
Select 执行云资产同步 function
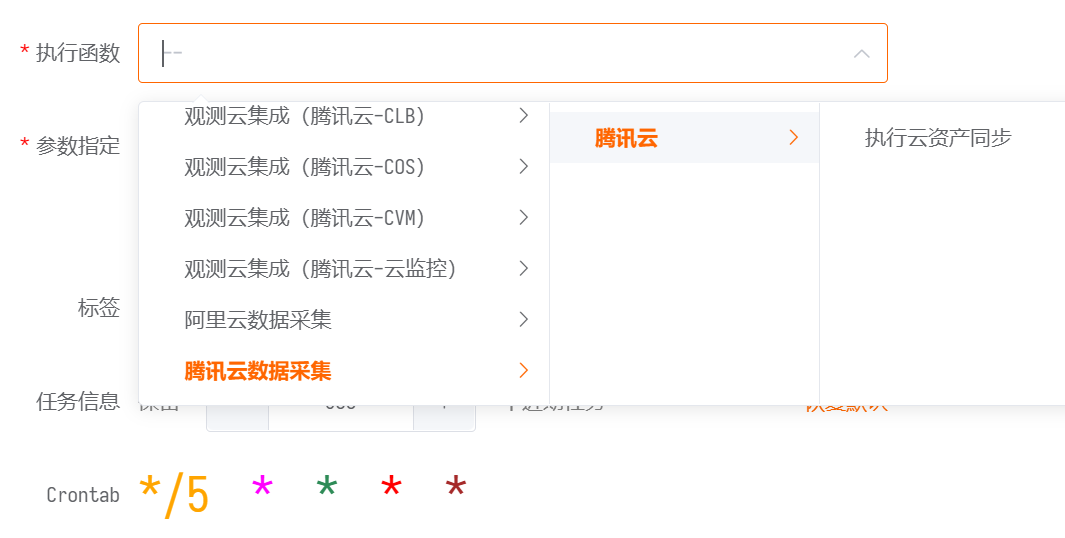point(938,138)
